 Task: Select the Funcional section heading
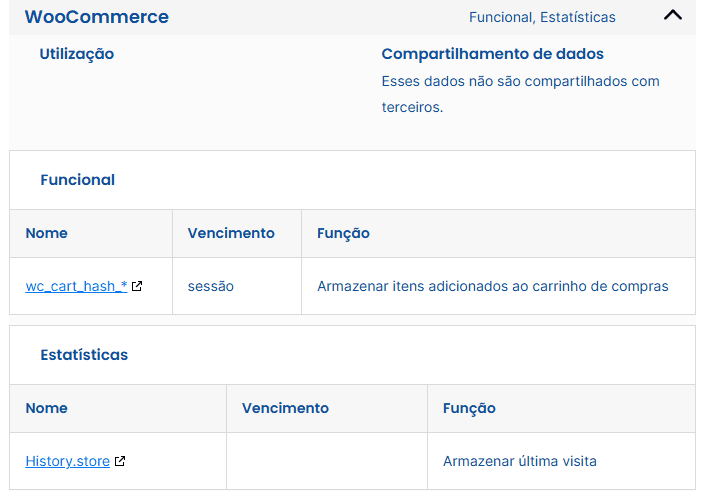click(x=77, y=180)
